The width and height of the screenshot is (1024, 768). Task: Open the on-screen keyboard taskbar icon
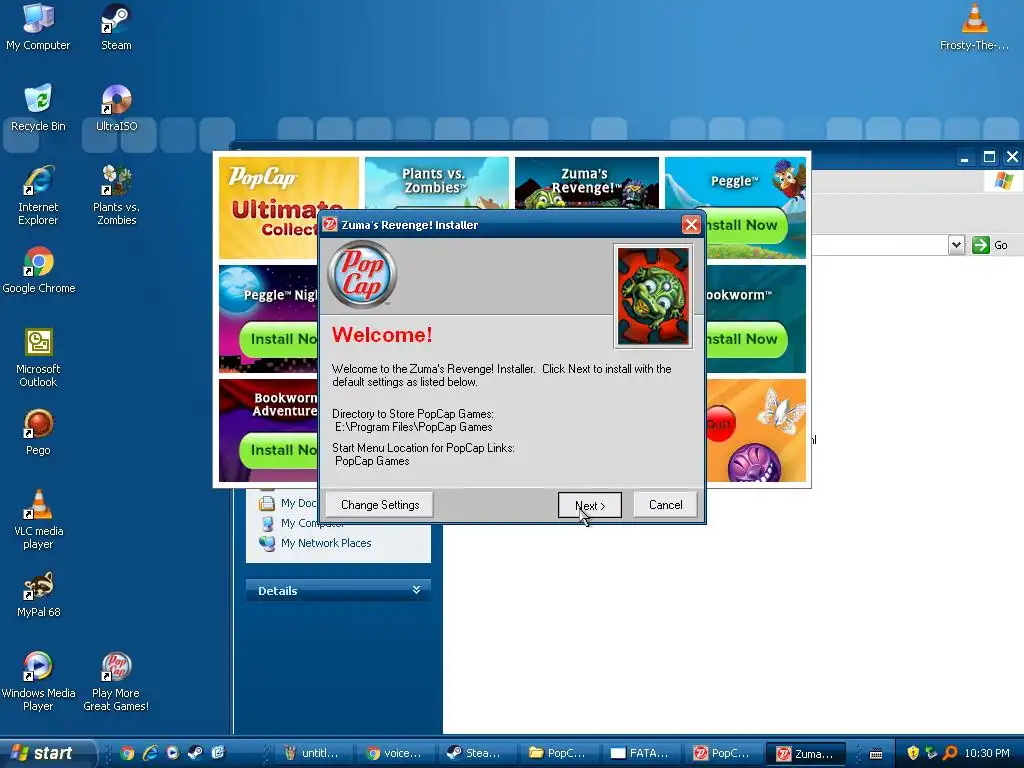pos(876,754)
